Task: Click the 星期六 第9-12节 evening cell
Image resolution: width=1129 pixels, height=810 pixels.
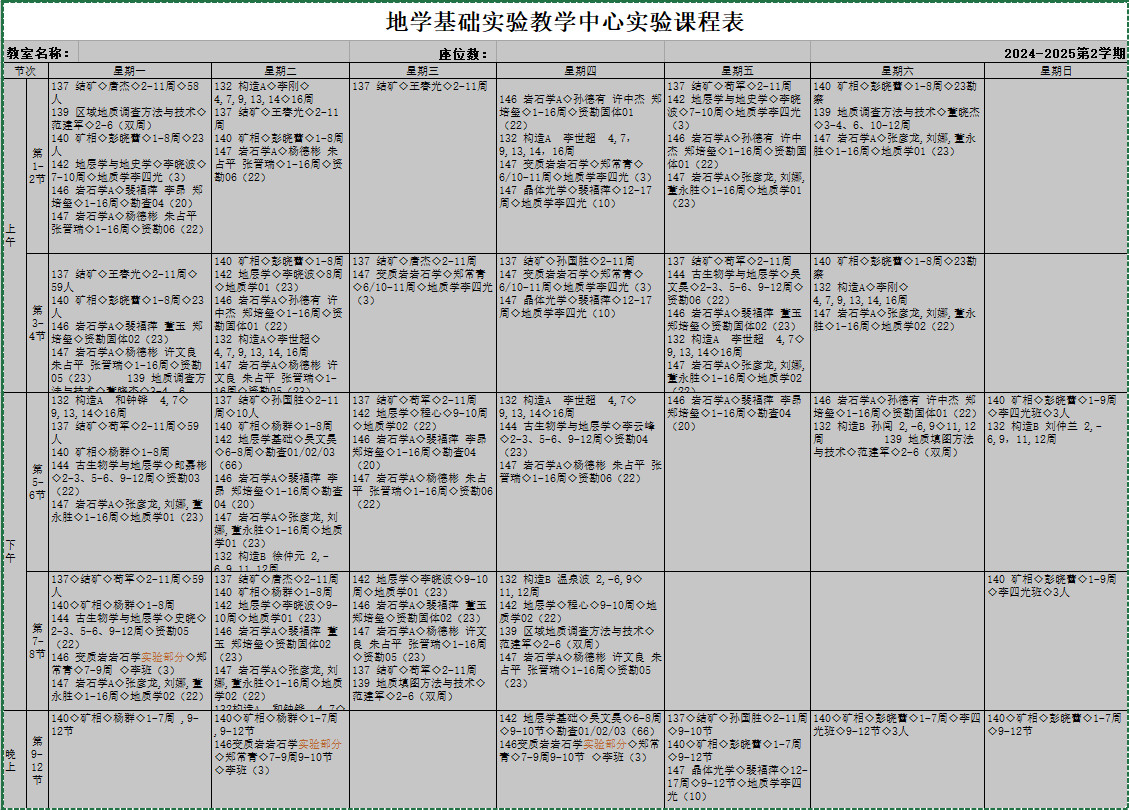Action: tap(897, 759)
